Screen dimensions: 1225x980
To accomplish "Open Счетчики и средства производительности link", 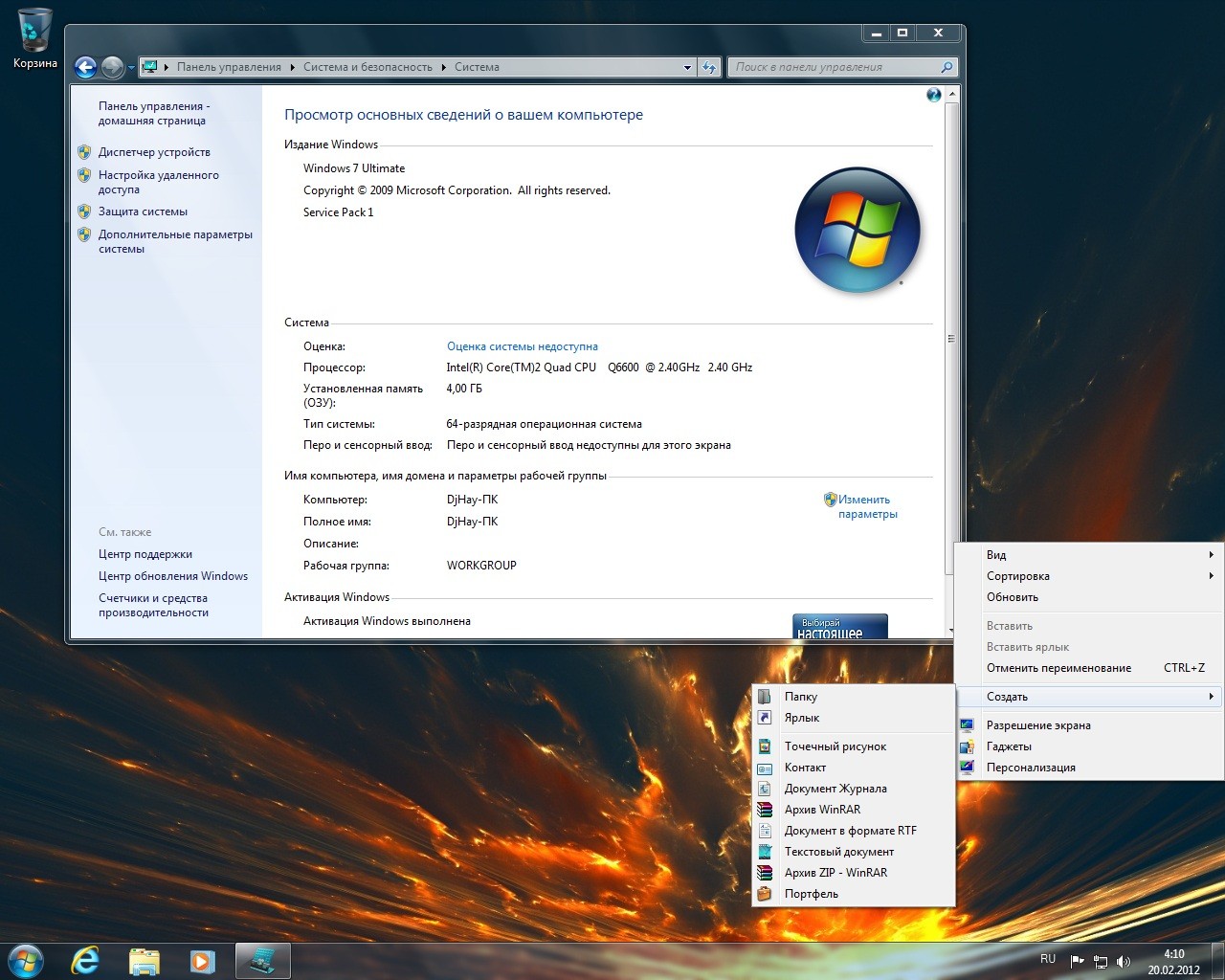I will pos(153,606).
